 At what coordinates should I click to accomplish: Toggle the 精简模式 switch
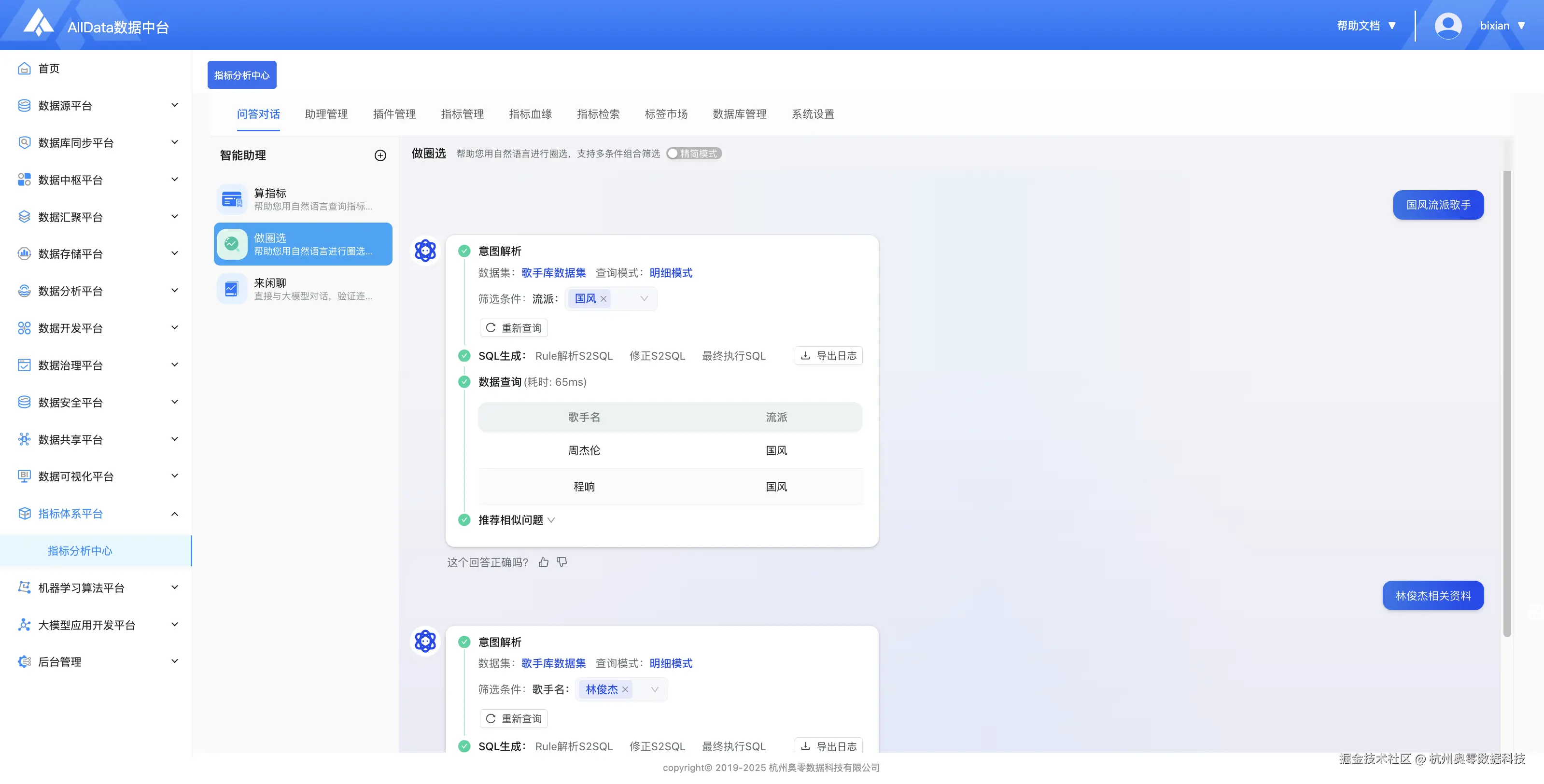(693, 154)
